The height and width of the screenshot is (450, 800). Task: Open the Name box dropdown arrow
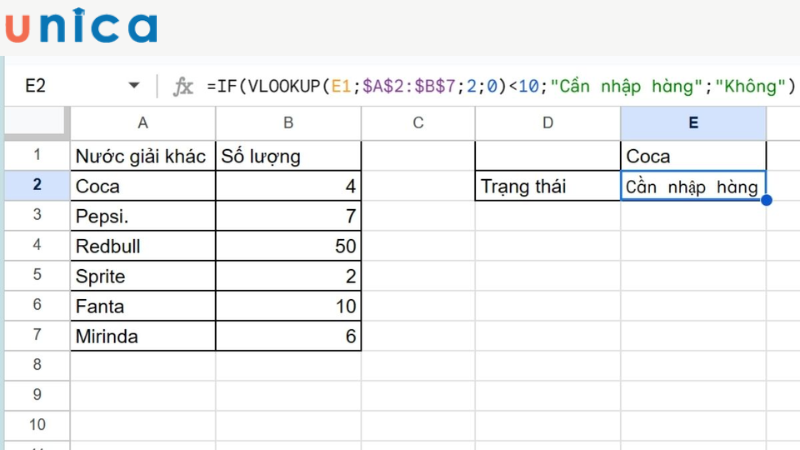(x=134, y=86)
